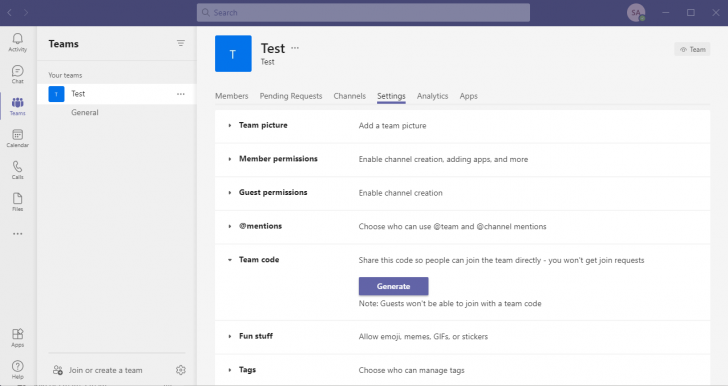Click the Join or create a team icon
728x386 pixels.
coord(58,370)
